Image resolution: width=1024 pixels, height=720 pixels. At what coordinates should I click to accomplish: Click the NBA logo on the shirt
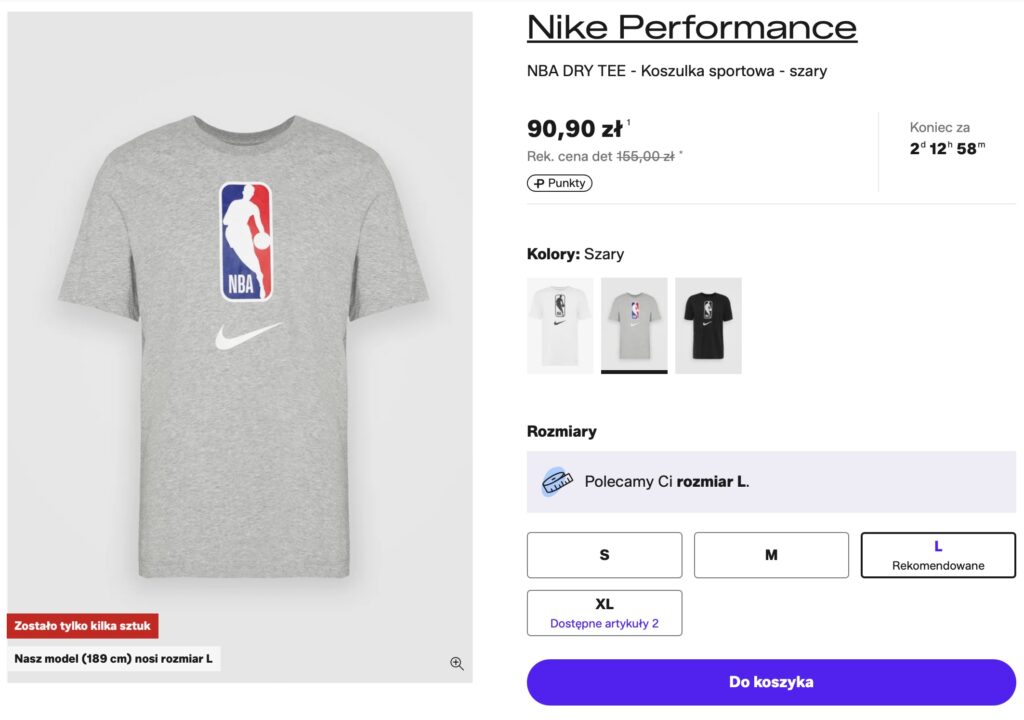point(245,242)
